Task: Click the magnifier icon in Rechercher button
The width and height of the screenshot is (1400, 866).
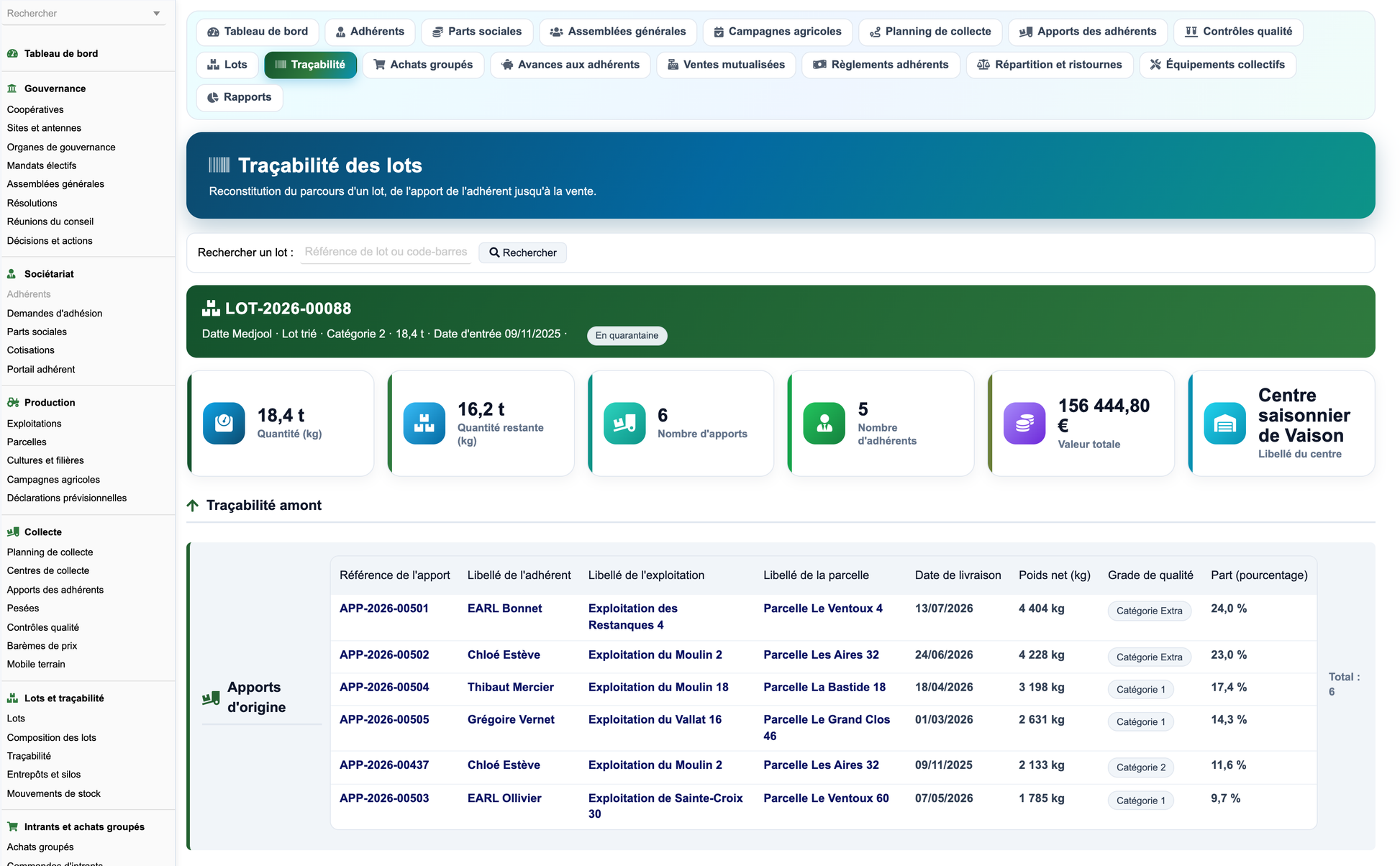Action: pos(494,252)
